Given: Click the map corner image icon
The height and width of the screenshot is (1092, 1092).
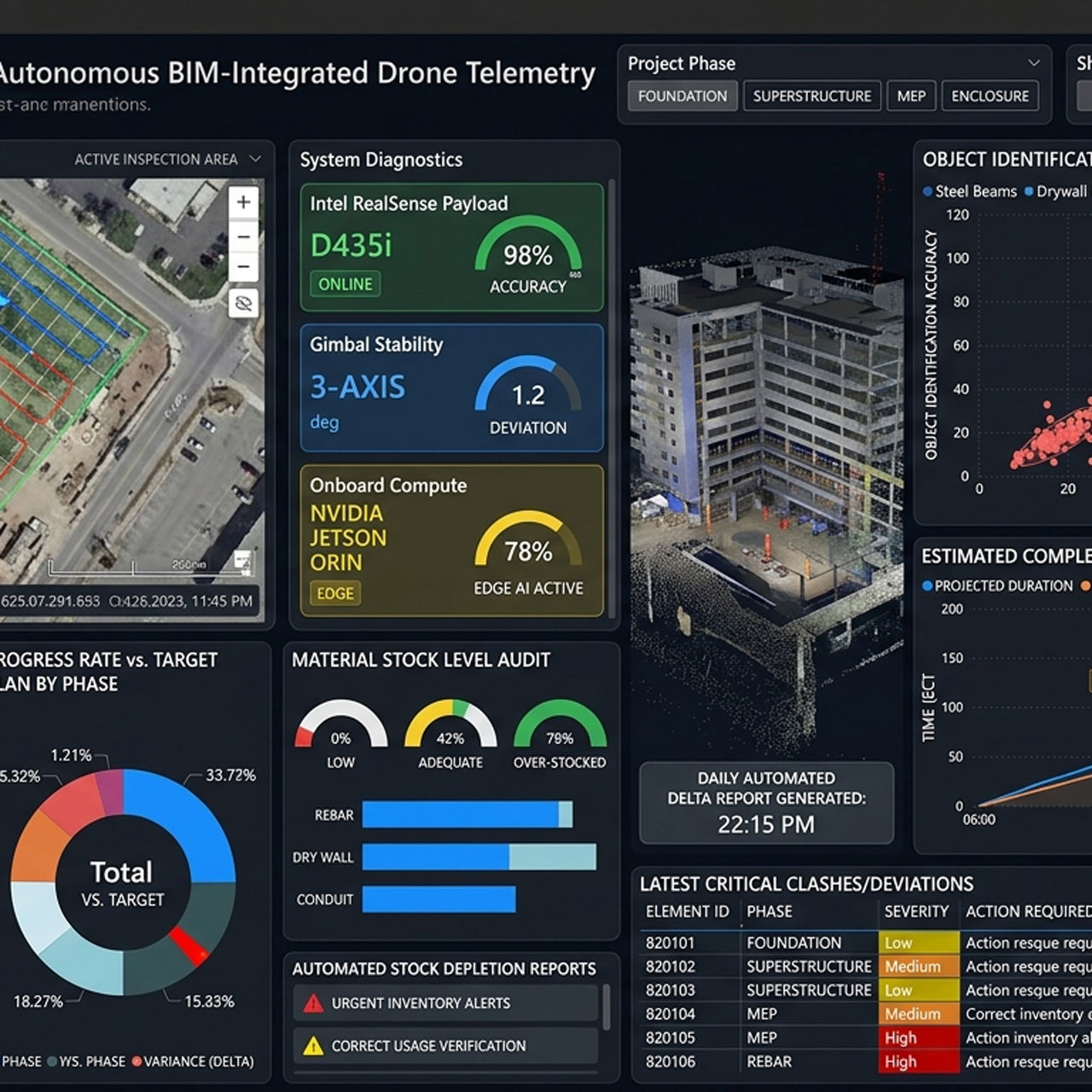Looking at the screenshot, I should (x=242, y=561).
